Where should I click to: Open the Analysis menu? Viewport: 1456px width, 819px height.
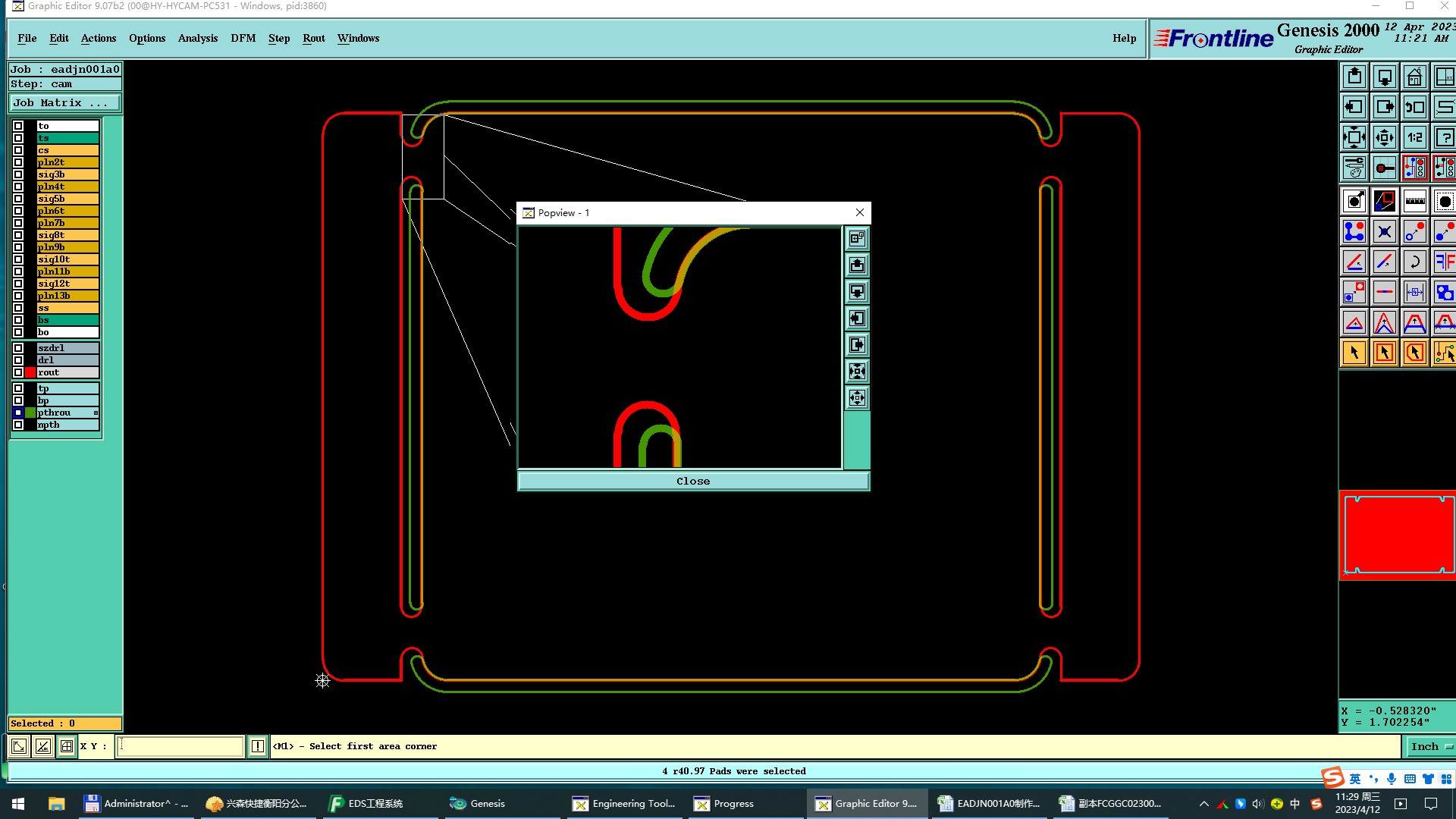(197, 38)
